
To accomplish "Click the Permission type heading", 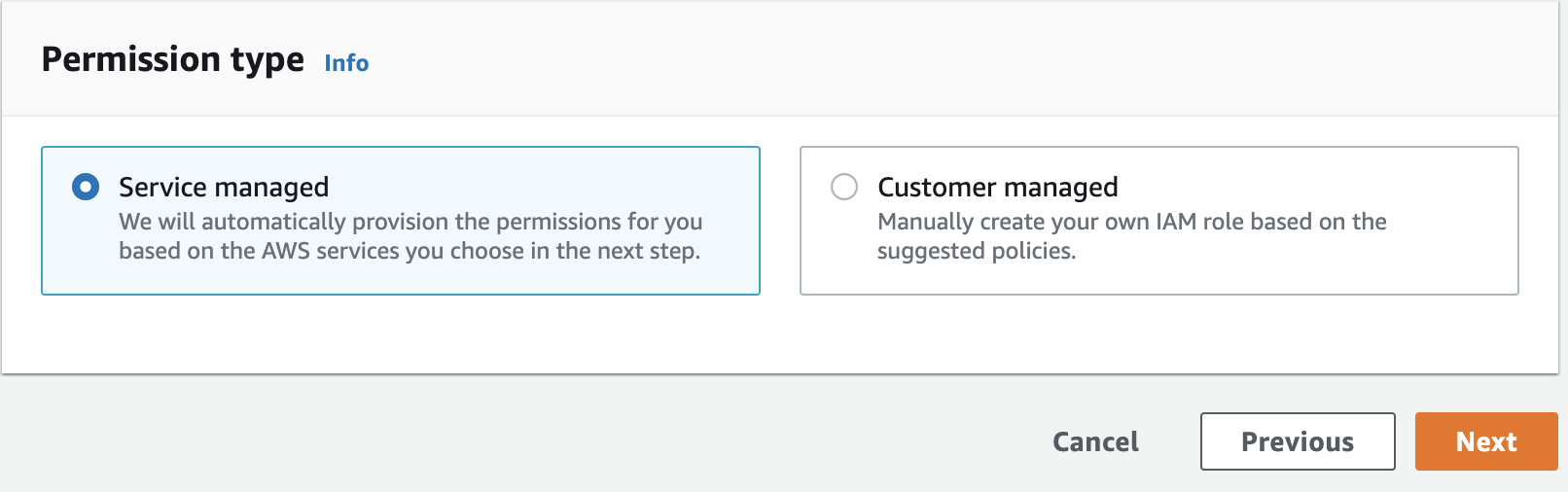I will point(173,60).
